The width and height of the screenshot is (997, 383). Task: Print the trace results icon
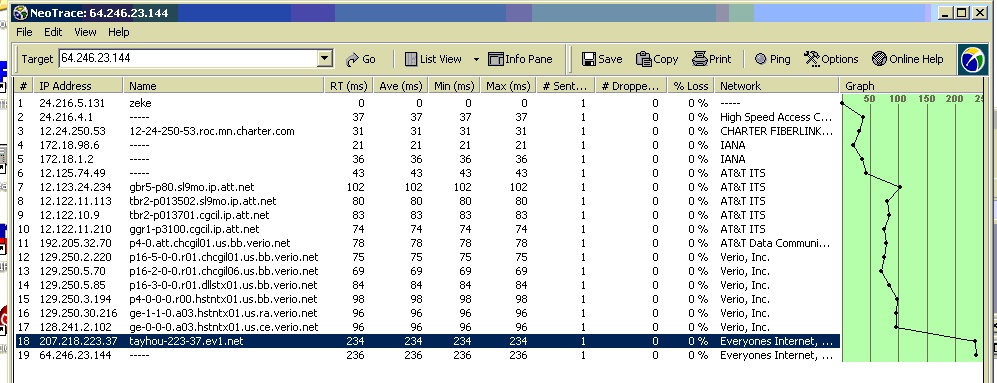coord(699,59)
